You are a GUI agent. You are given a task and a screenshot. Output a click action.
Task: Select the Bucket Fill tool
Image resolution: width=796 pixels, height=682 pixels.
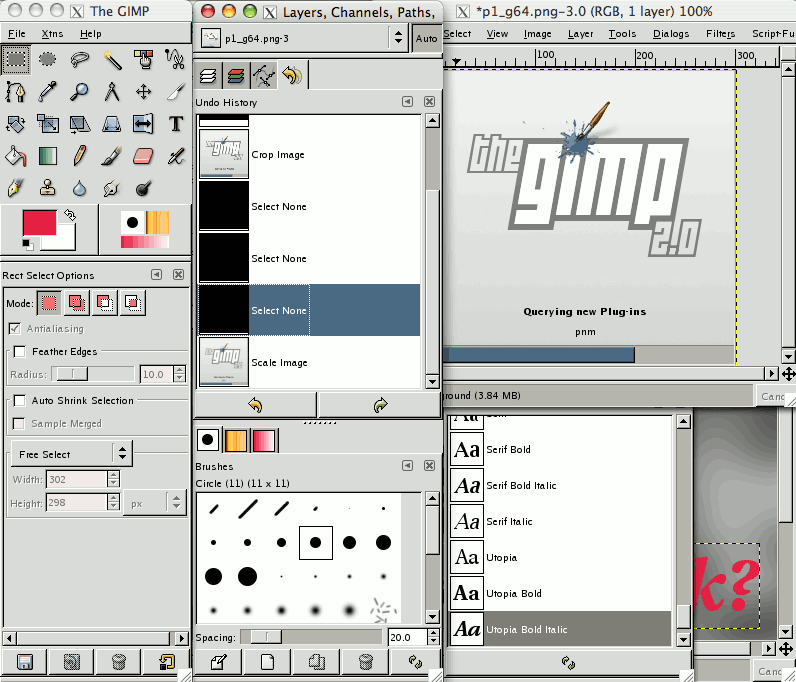point(16,156)
